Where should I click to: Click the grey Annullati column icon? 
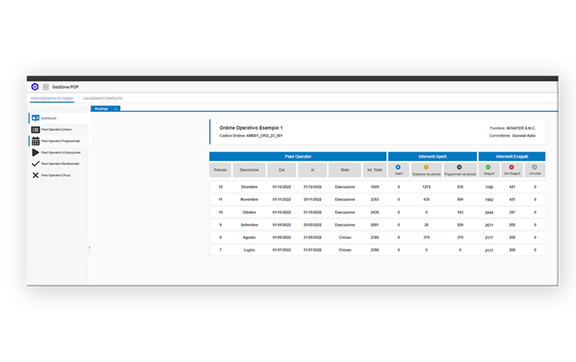click(534, 167)
